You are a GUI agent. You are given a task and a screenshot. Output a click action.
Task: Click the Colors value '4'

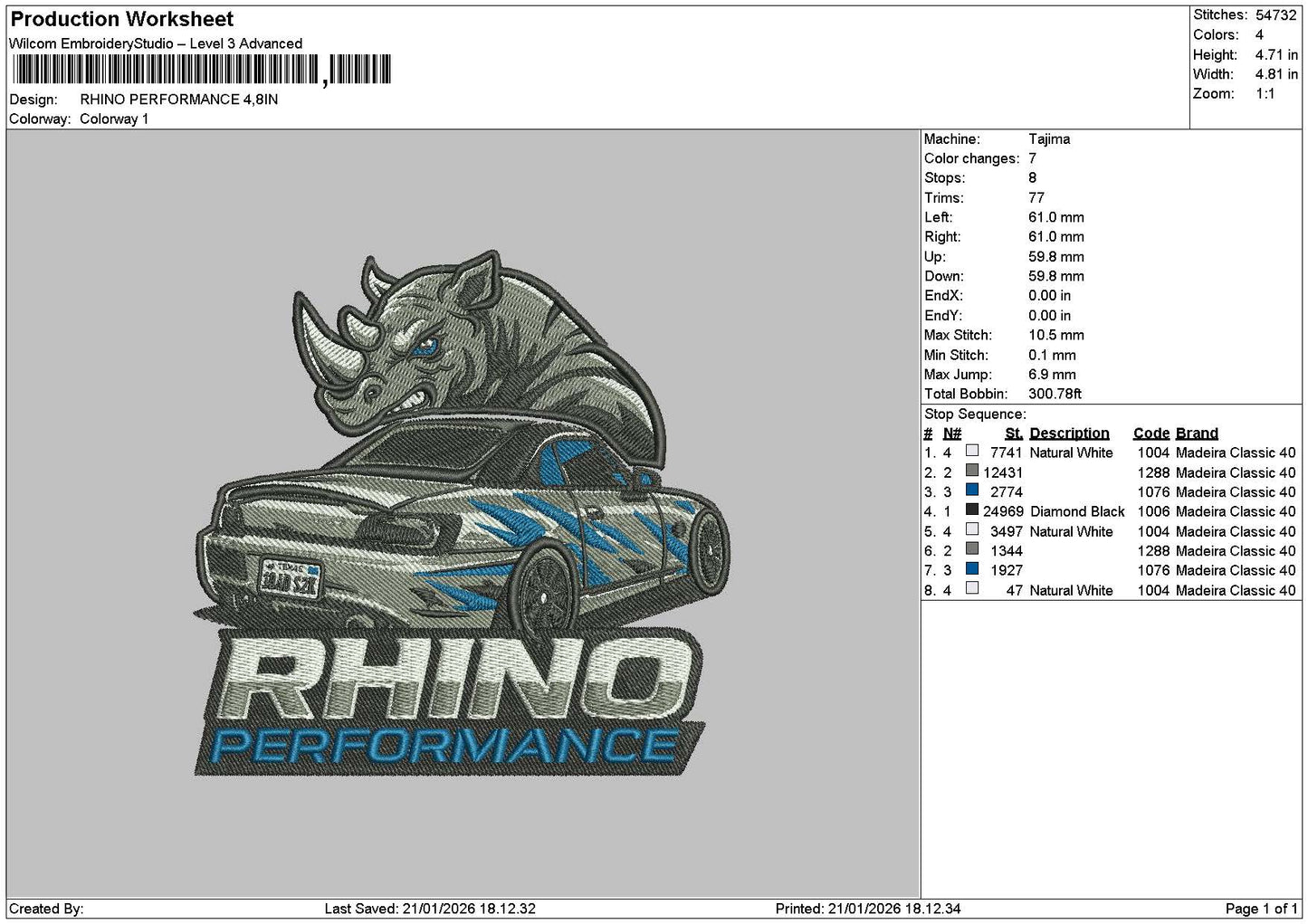(x=1259, y=35)
